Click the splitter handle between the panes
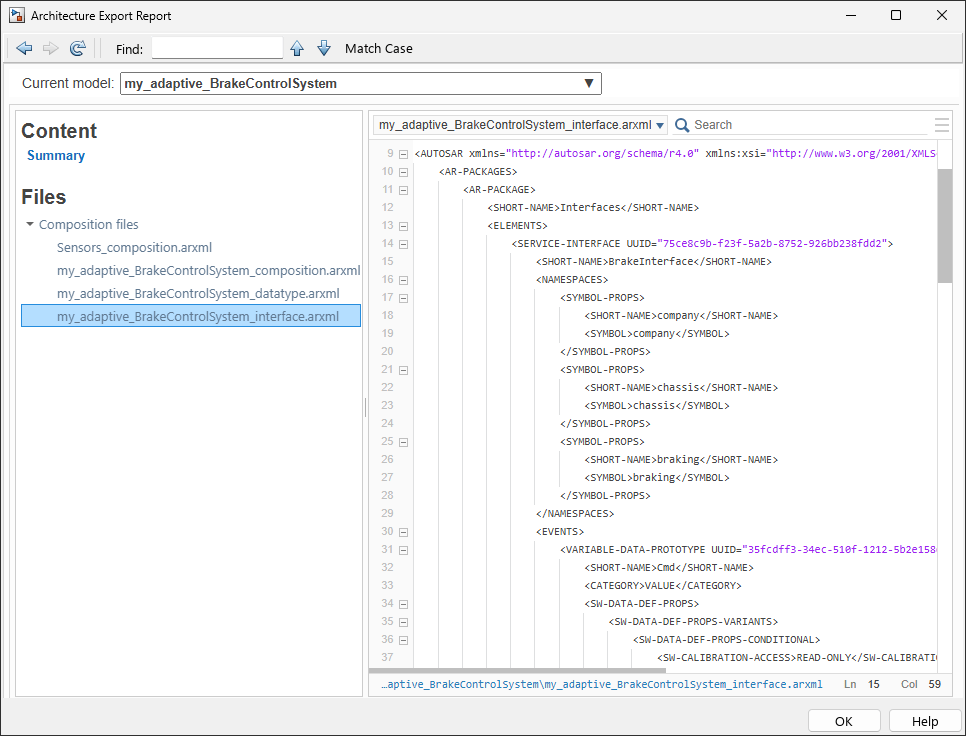This screenshot has height=736, width=966. tap(365, 407)
